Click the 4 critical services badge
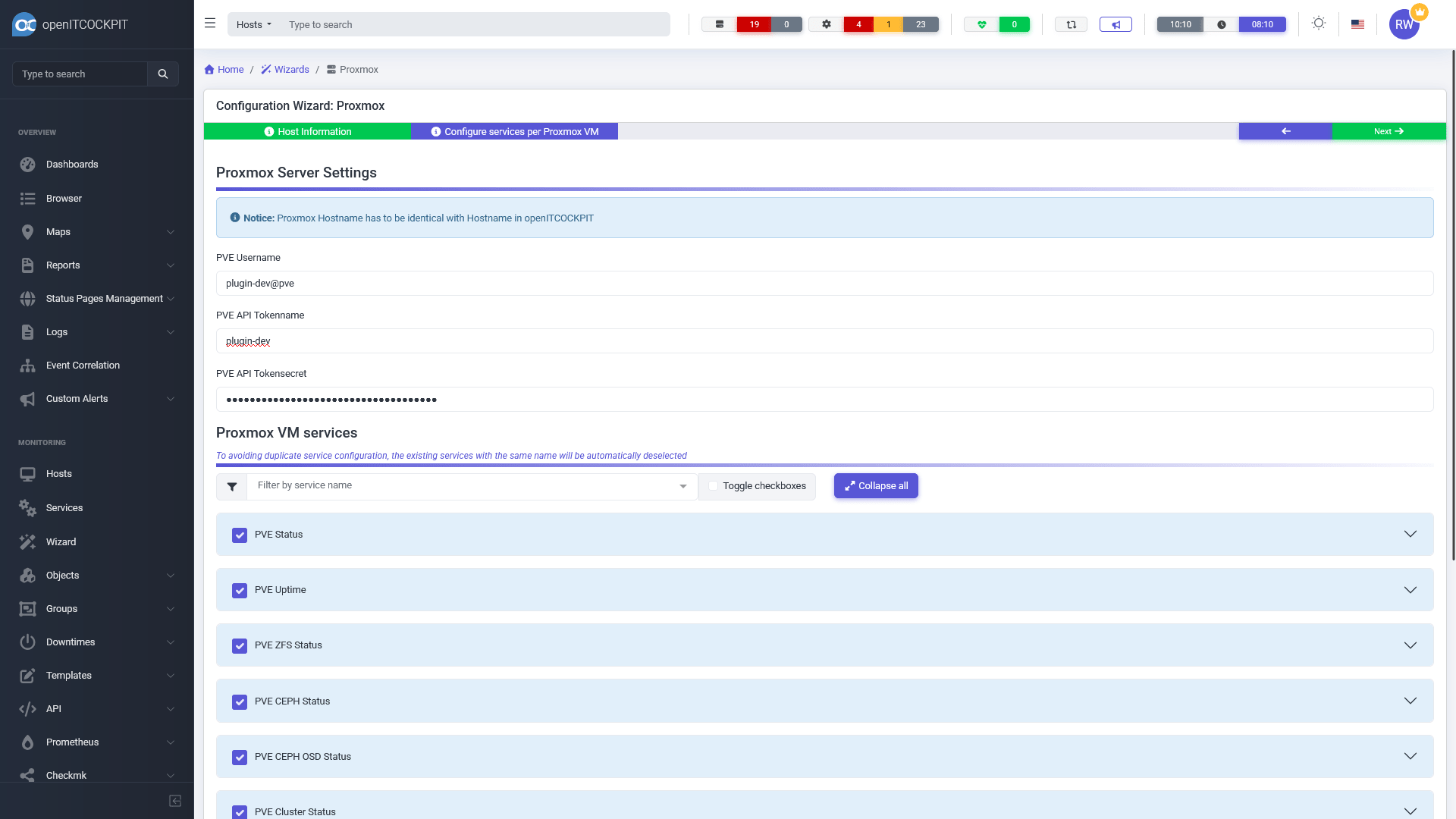 click(858, 24)
